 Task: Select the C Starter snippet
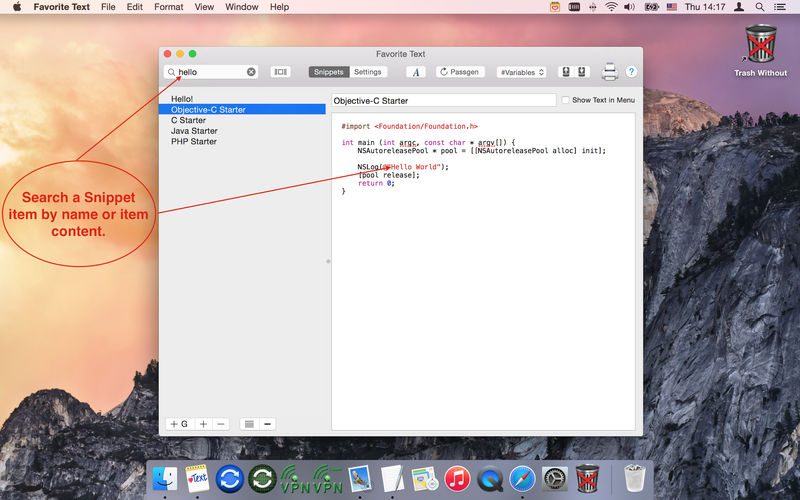(x=188, y=120)
